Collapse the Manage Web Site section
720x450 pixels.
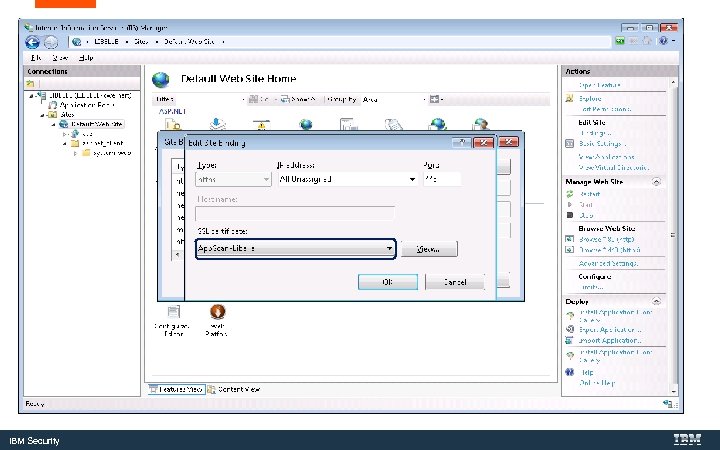coord(656,182)
